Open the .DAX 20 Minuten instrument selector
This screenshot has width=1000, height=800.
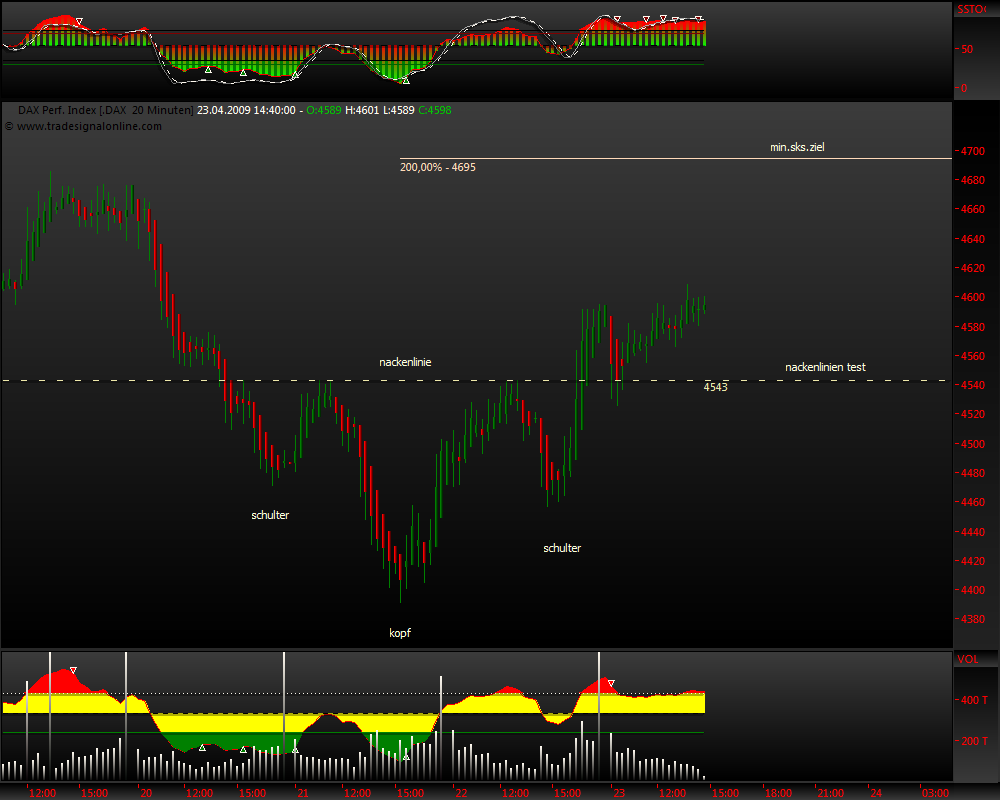138,110
